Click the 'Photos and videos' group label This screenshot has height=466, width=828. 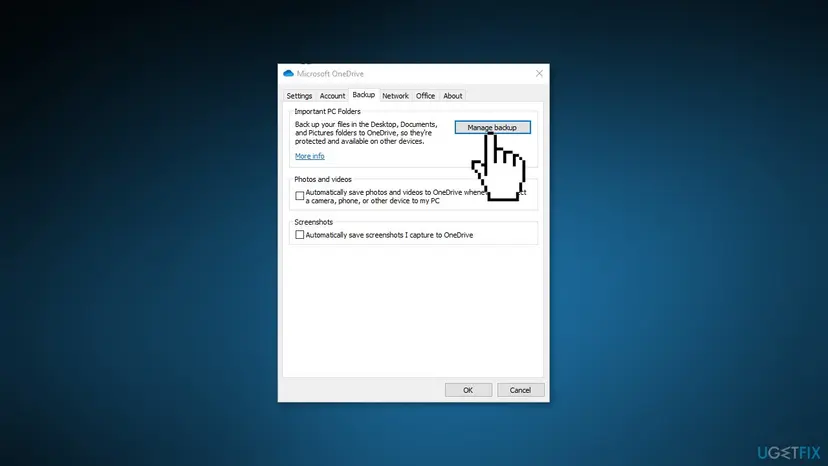pyautogui.click(x=323, y=180)
